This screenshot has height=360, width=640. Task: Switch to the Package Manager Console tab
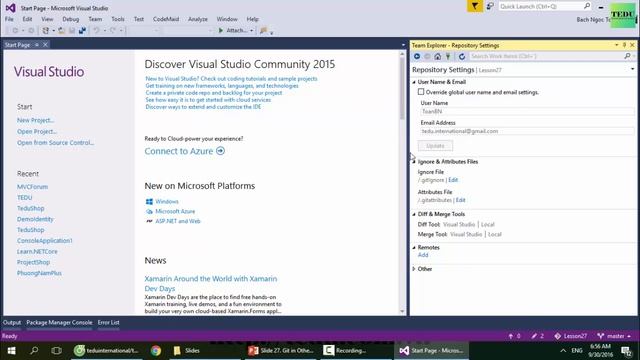[x=59, y=322]
